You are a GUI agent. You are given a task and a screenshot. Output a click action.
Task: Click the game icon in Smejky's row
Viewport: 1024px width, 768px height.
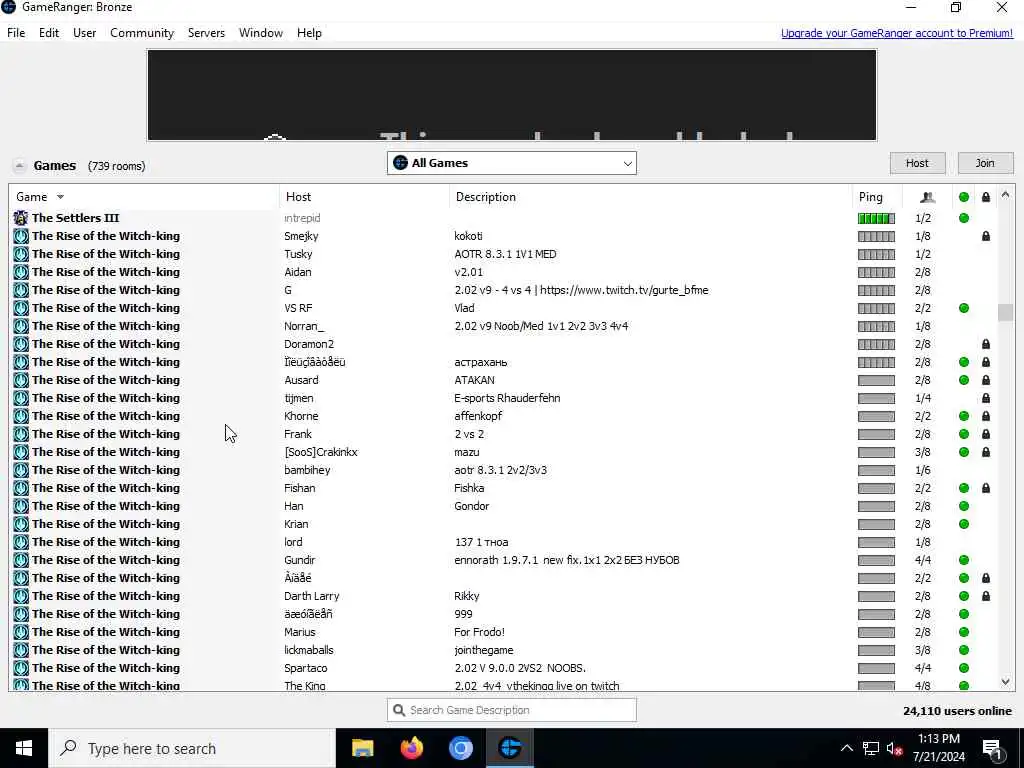click(x=21, y=236)
